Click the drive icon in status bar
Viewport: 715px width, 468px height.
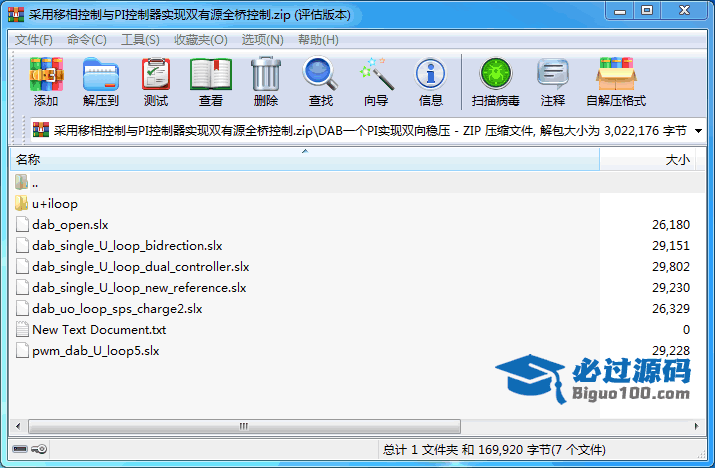[x=20, y=449]
